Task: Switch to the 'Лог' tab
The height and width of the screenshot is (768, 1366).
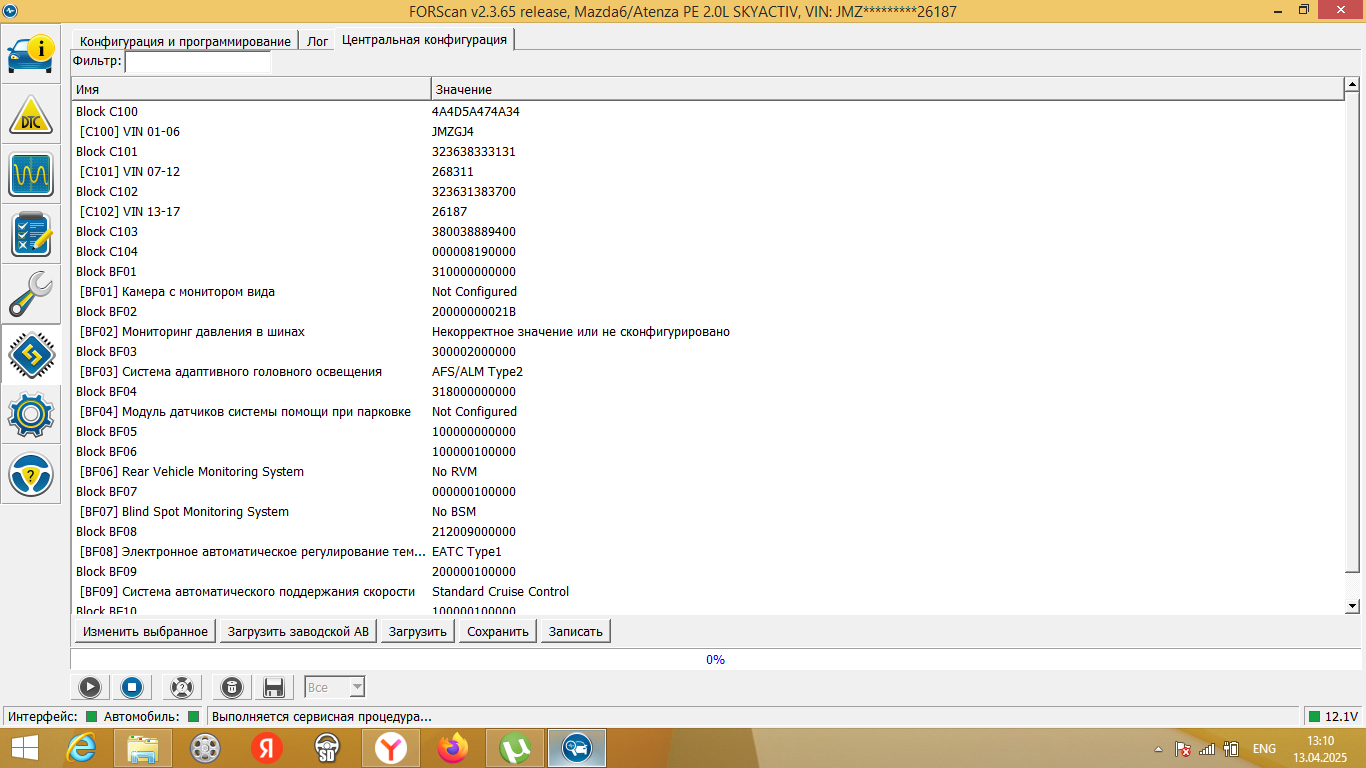Action: [317, 41]
